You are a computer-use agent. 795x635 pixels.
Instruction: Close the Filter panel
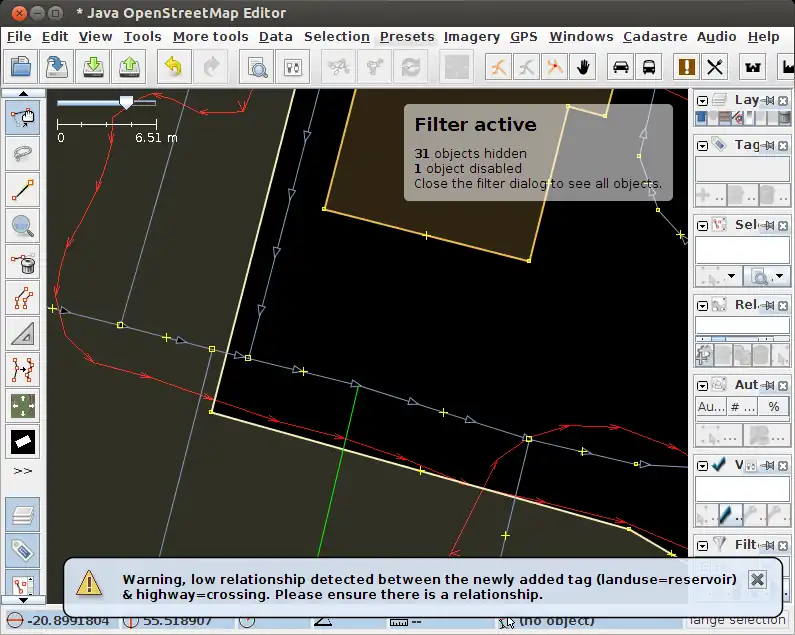pyautogui.click(x=783, y=546)
